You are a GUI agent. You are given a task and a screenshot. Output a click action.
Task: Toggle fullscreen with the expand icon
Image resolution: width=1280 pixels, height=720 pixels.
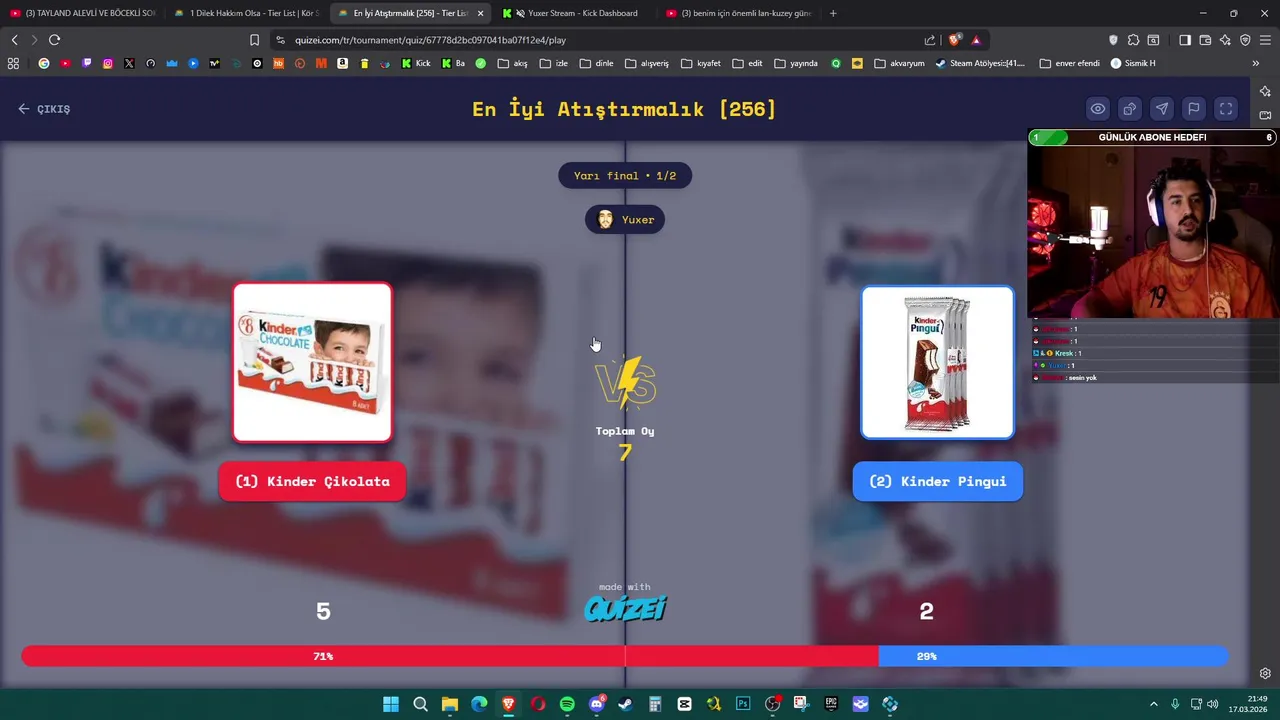1226,109
